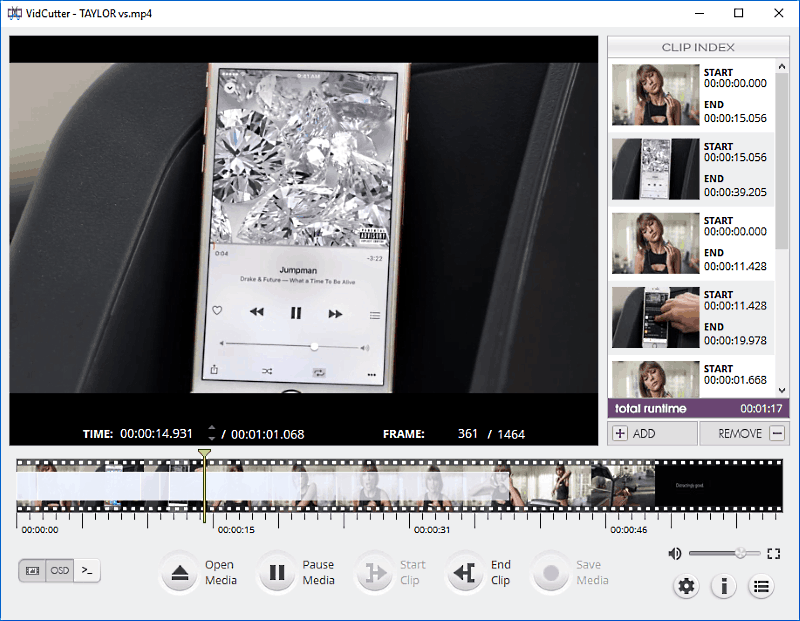The width and height of the screenshot is (800, 621).
Task: Minimize the VidCutter window
Action: (699, 13)
